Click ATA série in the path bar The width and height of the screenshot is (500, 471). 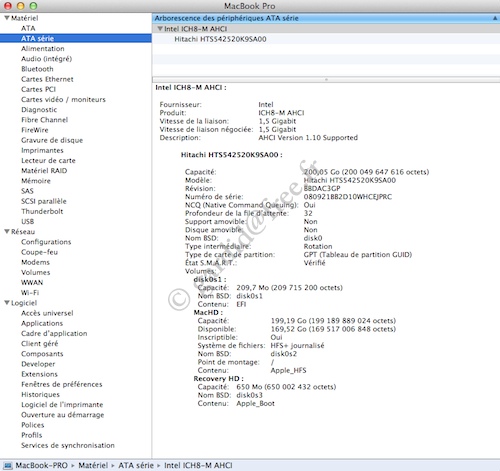tap(136, 465)
